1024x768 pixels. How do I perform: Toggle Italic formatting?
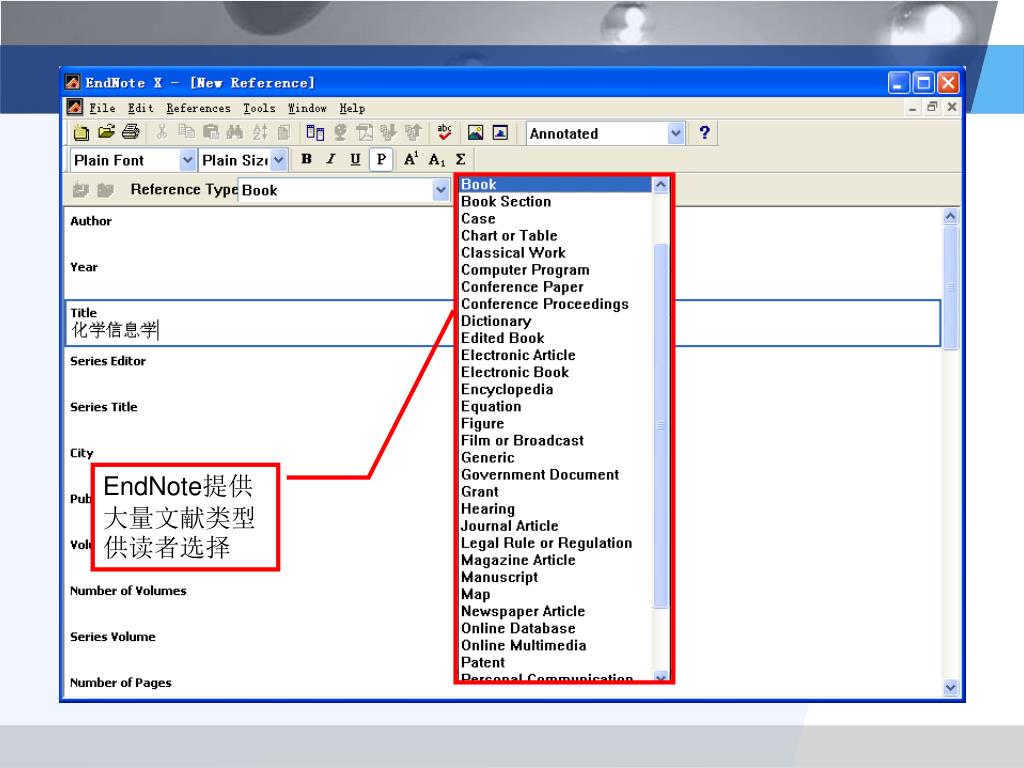tap(331, 159)
